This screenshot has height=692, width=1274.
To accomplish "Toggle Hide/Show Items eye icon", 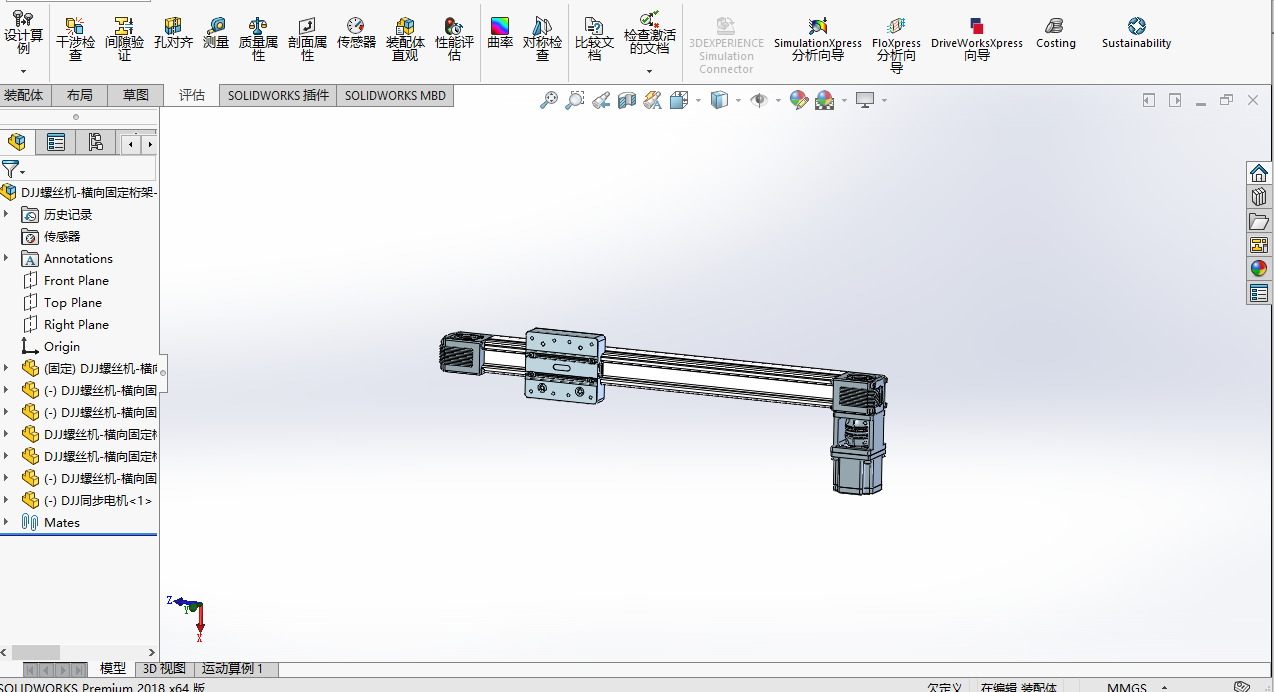I will (758, 100).
